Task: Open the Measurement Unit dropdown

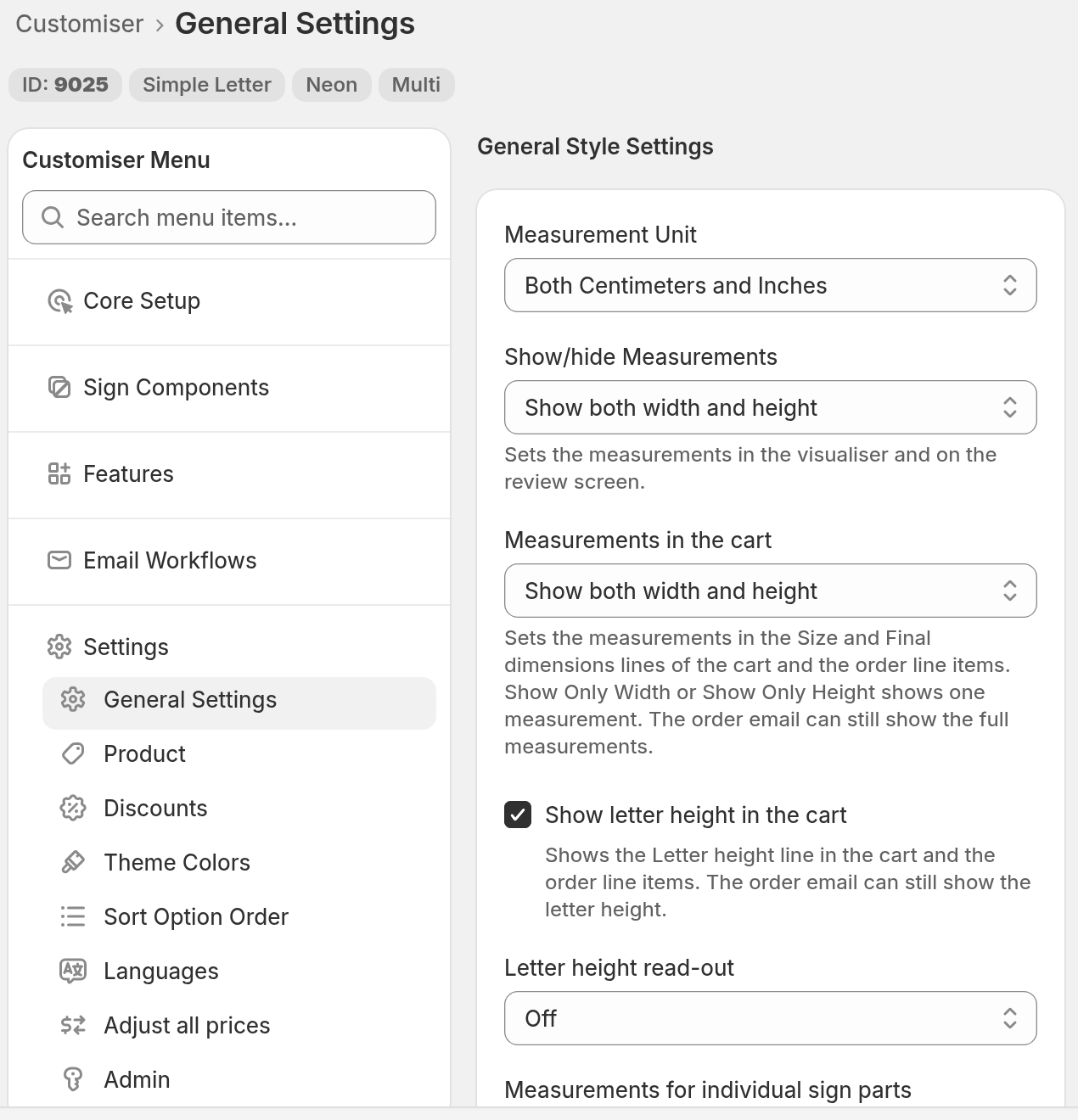Action: tap(771, 285)
